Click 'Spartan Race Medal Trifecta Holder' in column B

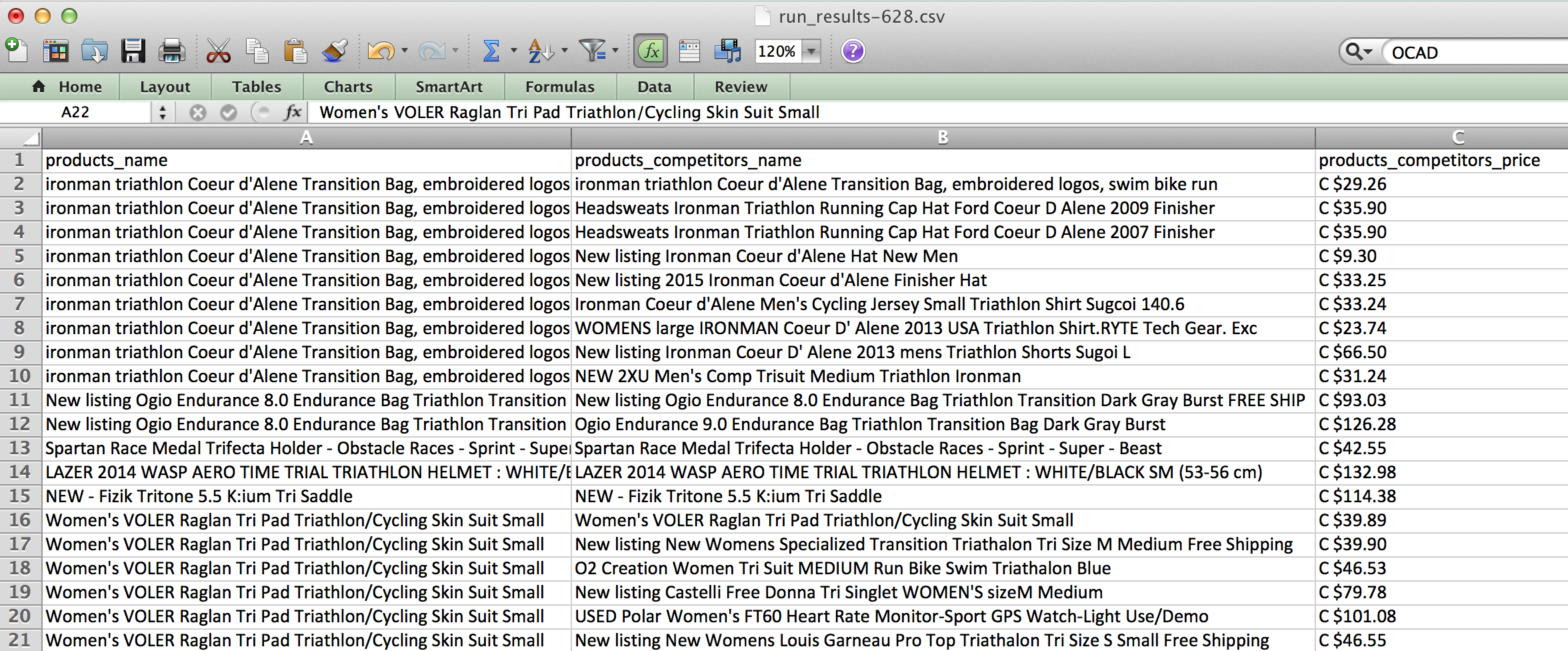pyautogui.click(x=943, y=448)
